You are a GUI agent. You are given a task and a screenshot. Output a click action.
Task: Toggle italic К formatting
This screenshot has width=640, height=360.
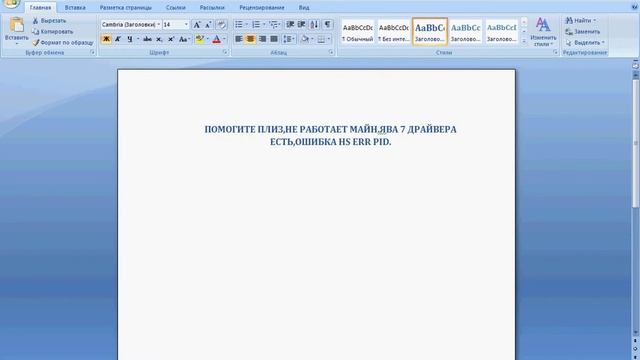tap(118, 39)
